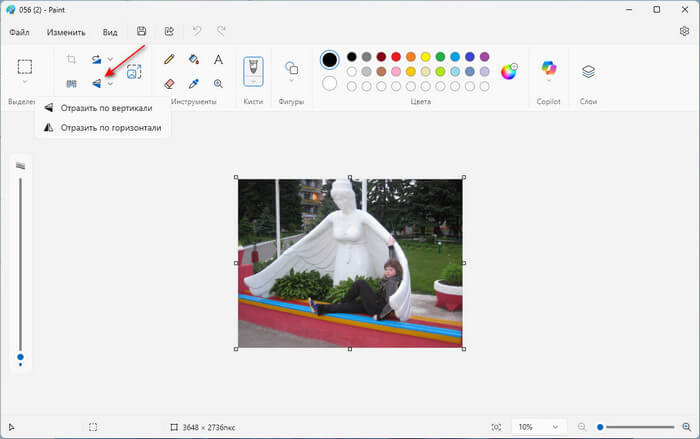Choose Отразить по горизонтали
Screen dimensions: 700x439
pyautogui.click(x=110, y=127)
